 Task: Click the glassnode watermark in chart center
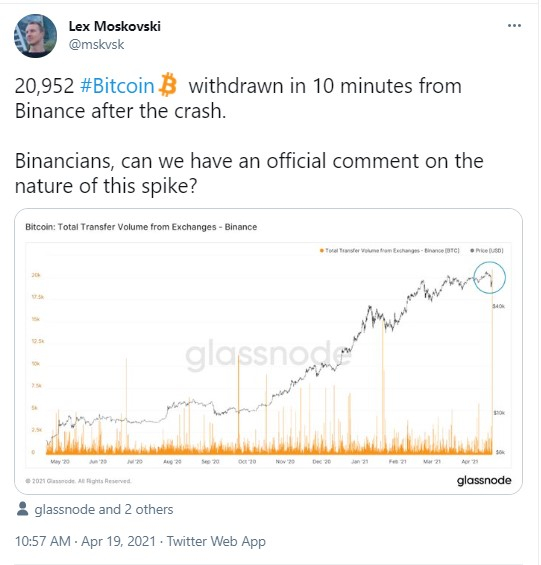pyautogui.click(x=268, y=354)
